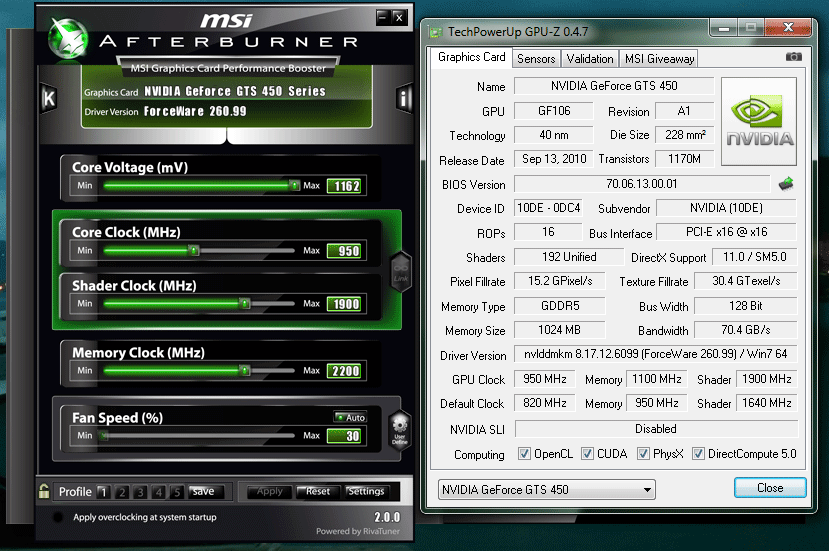Click the Kombustor K button

pos(48,98)
